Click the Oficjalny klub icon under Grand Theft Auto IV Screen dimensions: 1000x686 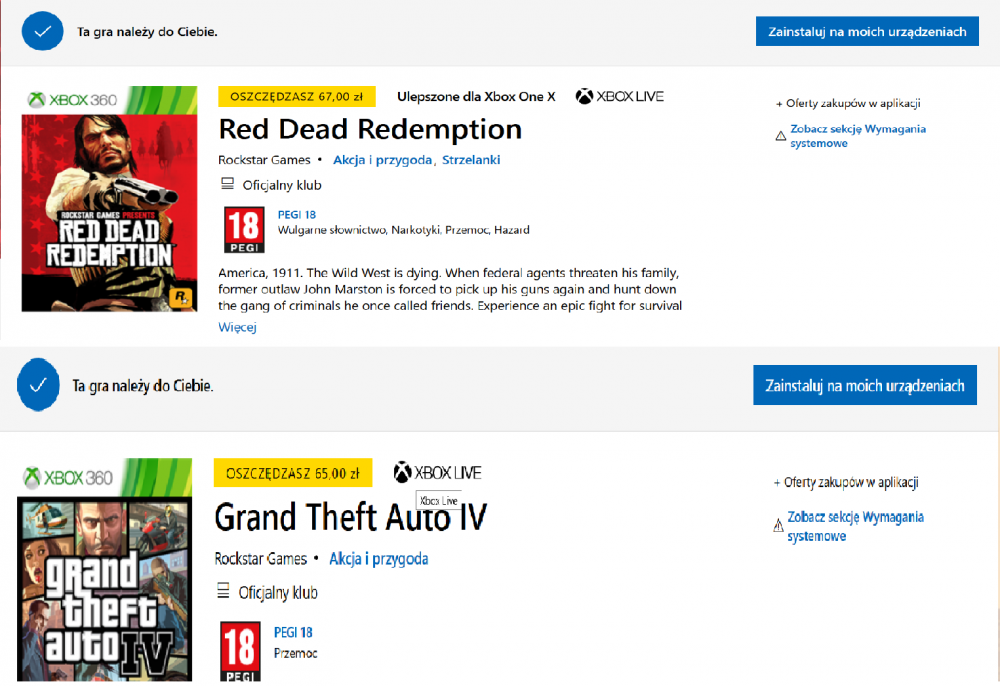click(223, 592)
